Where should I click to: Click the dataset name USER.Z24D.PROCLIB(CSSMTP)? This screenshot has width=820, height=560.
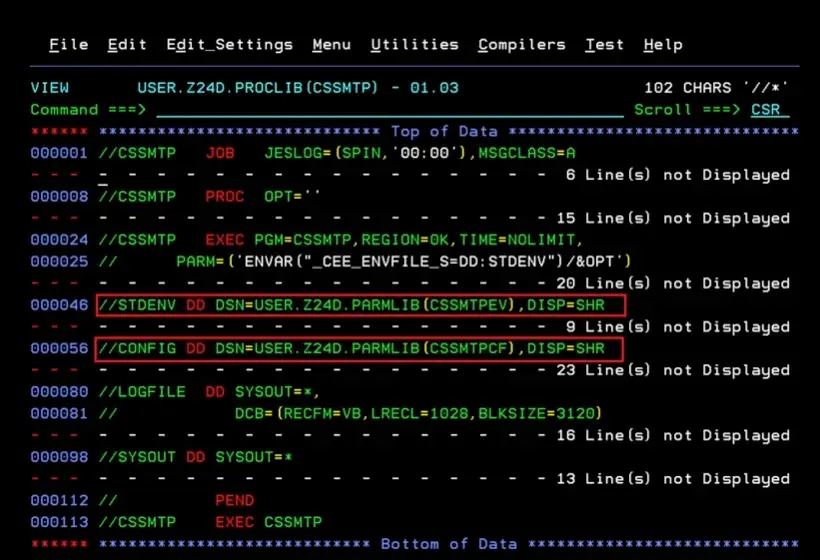(257, 88)
